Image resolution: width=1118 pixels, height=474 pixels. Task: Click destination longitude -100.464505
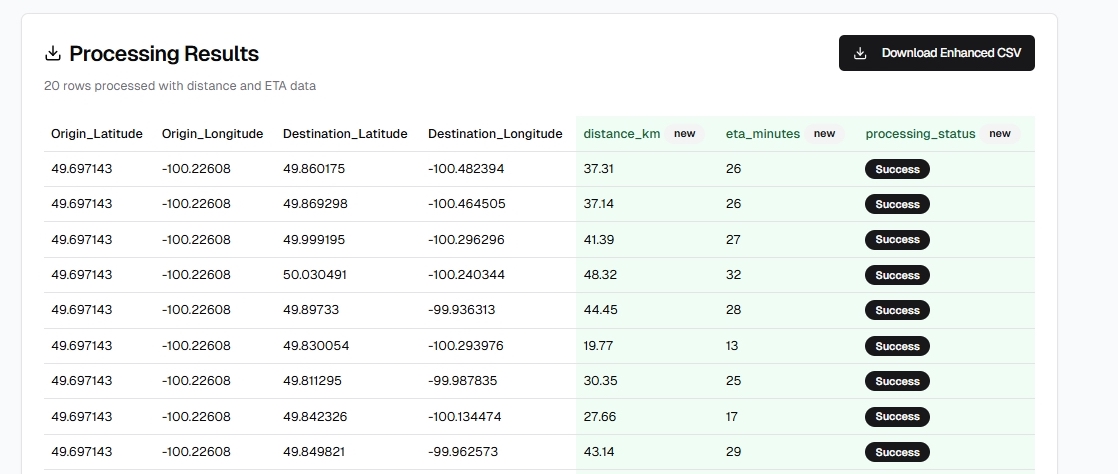click(467, 204)
